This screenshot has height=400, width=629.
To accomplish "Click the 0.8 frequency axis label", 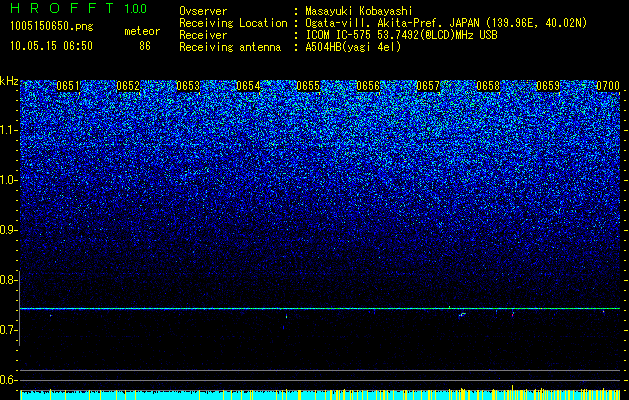I will pyautogui.click(x=8, y=280).
